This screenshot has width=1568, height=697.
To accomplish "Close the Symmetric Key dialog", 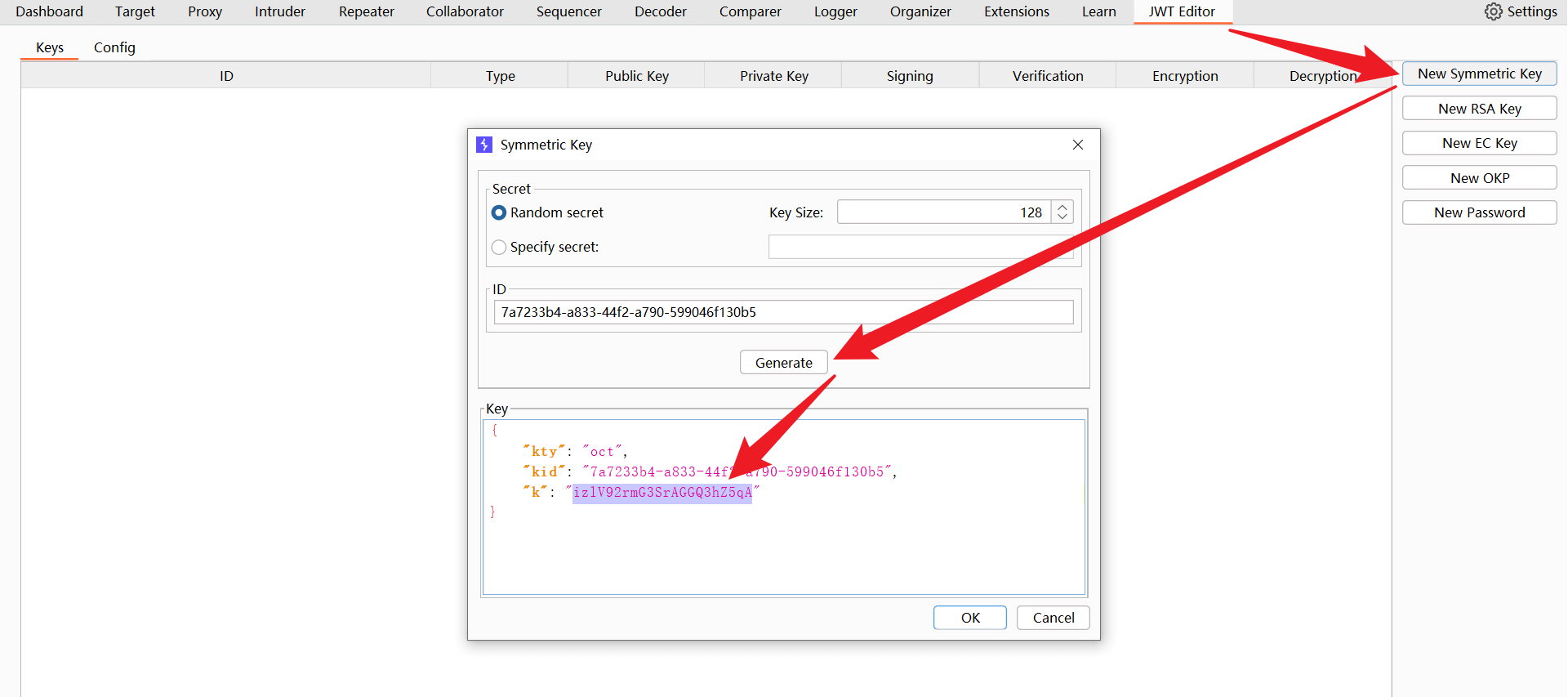I will 1077,145.
